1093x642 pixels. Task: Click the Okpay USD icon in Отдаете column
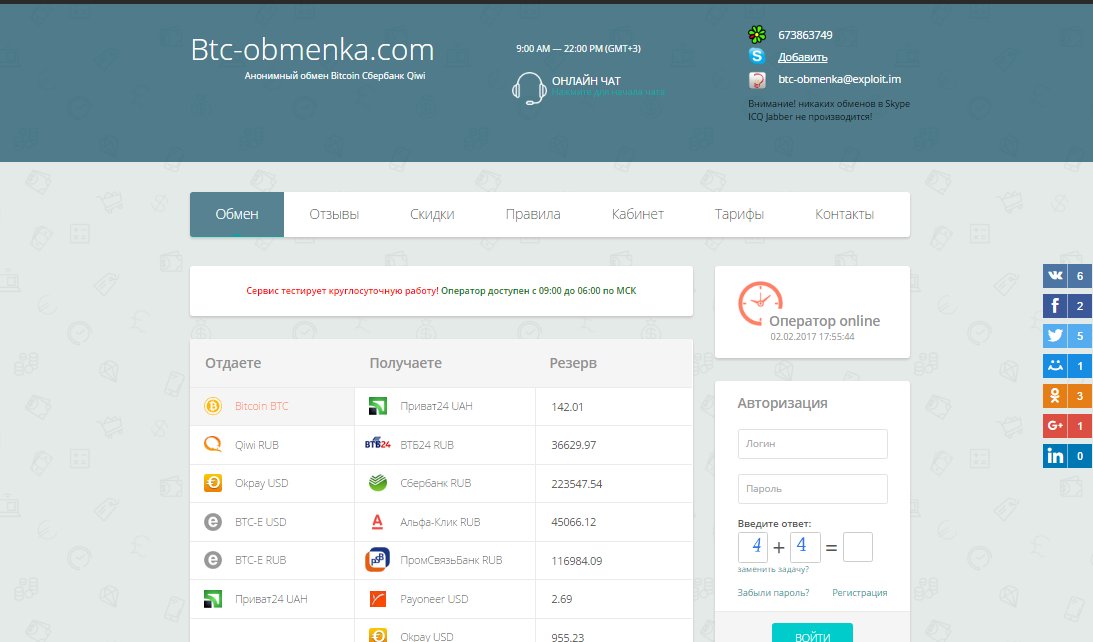pos(213,482)
